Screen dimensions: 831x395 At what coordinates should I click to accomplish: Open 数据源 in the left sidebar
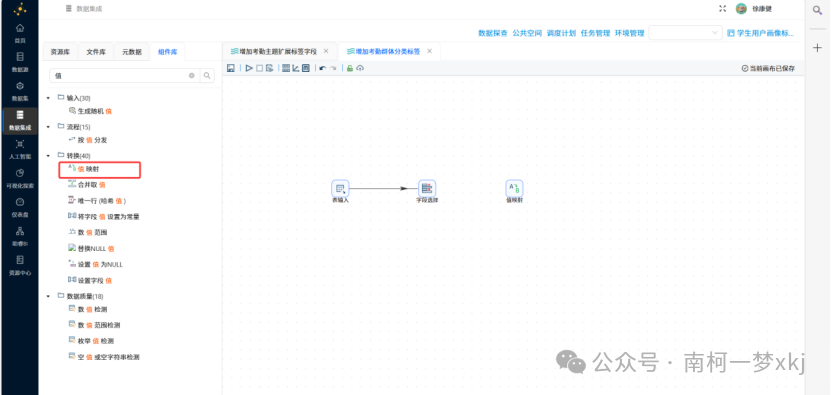20,62
